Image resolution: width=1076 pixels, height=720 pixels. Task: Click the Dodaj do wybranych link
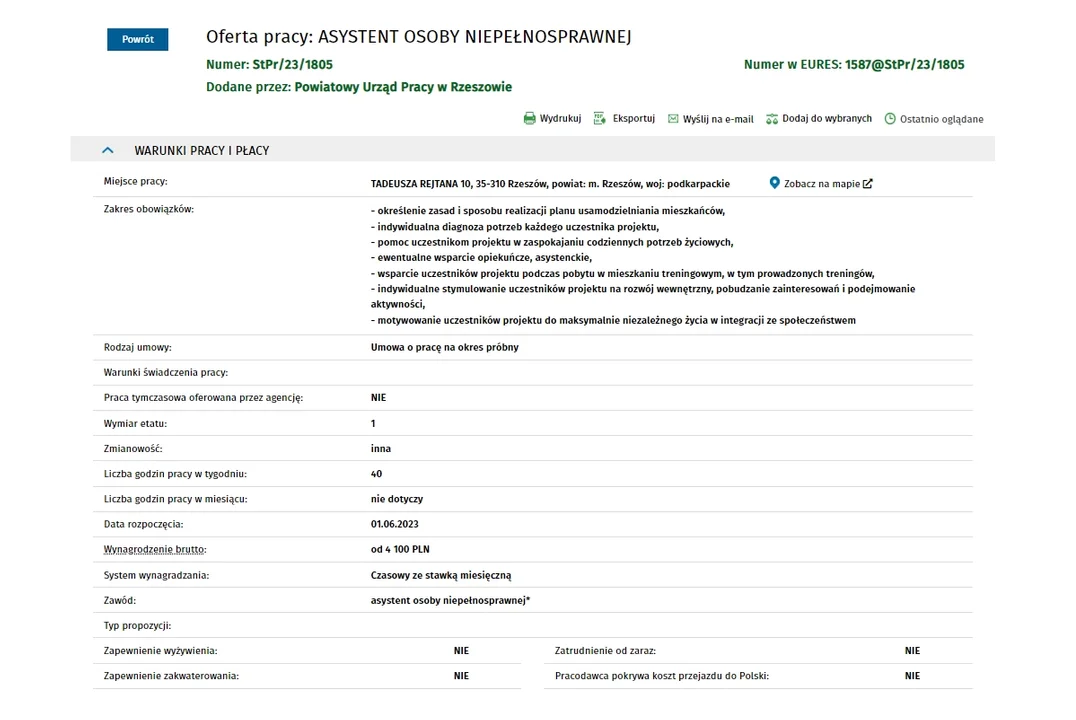(x=827, y=119)
